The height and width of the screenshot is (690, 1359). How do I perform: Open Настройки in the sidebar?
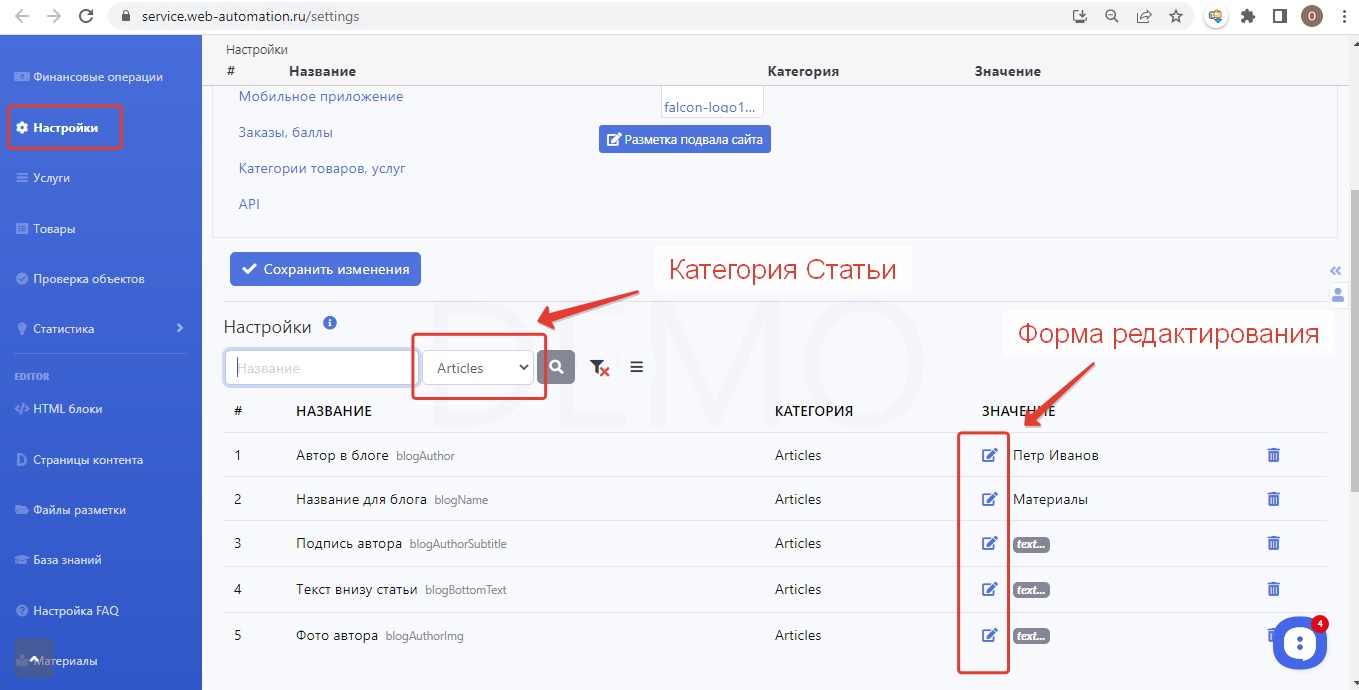click(65, 128)
